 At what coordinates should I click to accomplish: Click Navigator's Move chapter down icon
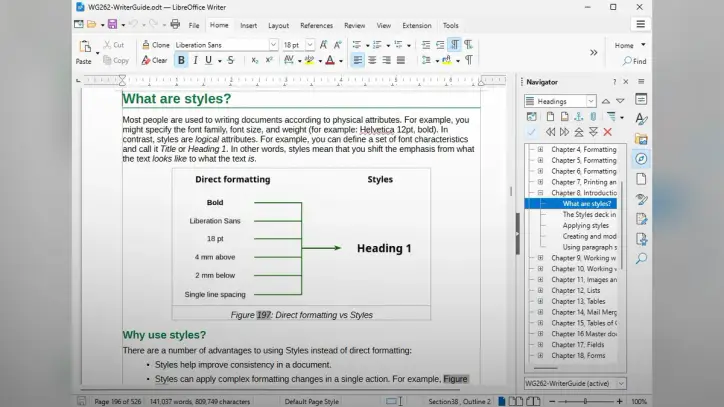tap(593, 132)
